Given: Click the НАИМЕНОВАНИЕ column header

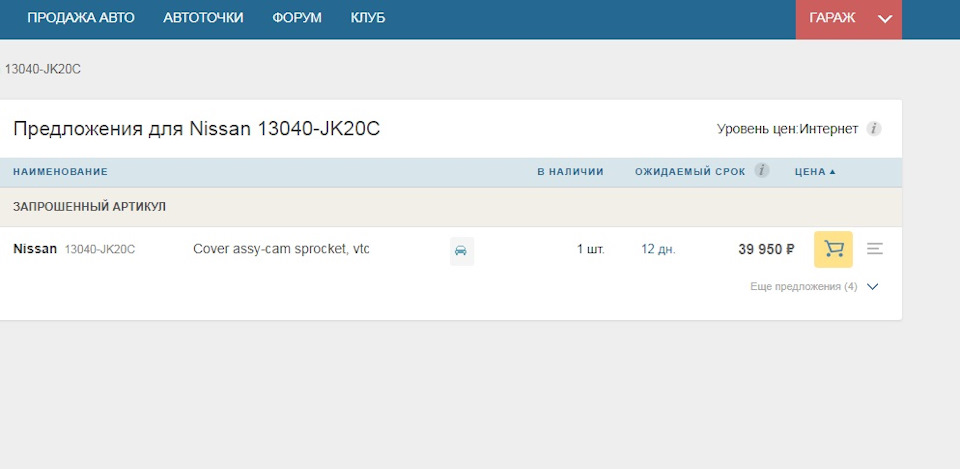Looking at the screenshot, I should [x=60, y=172].
